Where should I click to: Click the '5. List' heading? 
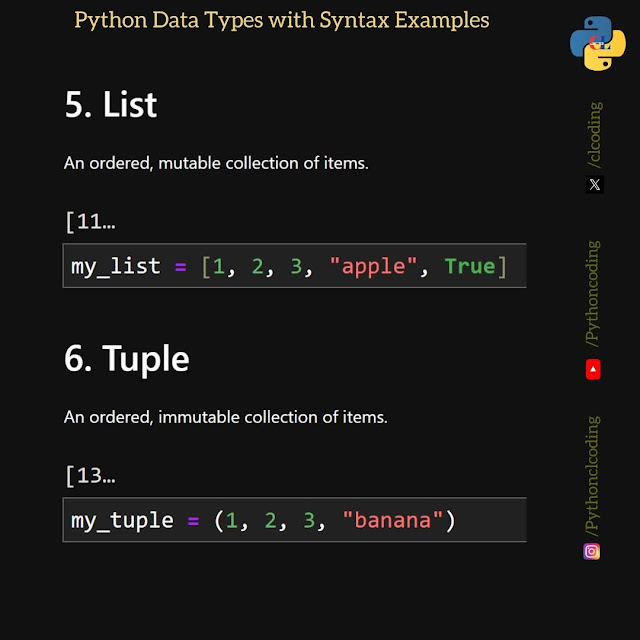pos(111,104)
